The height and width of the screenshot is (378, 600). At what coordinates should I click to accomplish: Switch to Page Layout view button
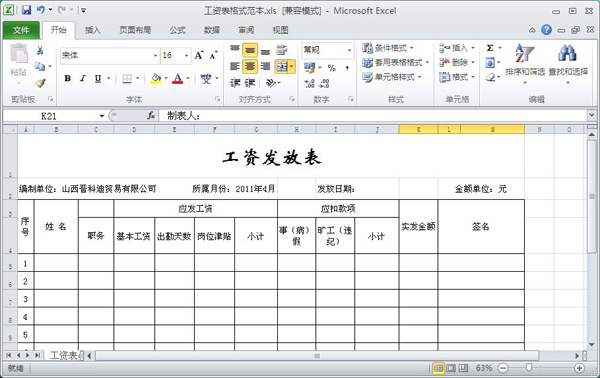[x=451, y=368]
